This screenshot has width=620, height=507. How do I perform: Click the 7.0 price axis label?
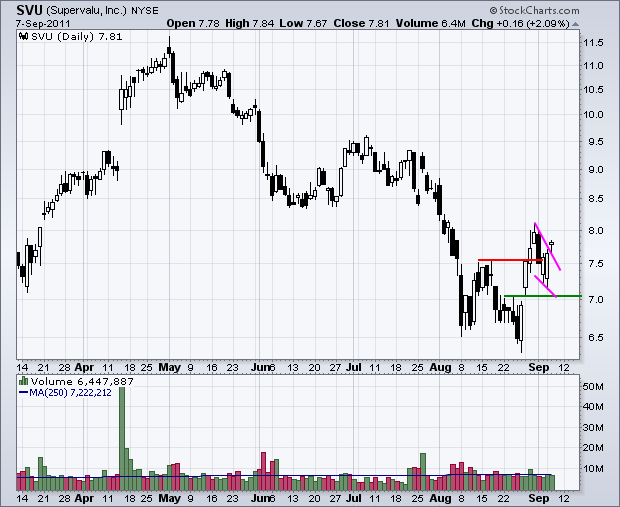[x=595, y=299]
